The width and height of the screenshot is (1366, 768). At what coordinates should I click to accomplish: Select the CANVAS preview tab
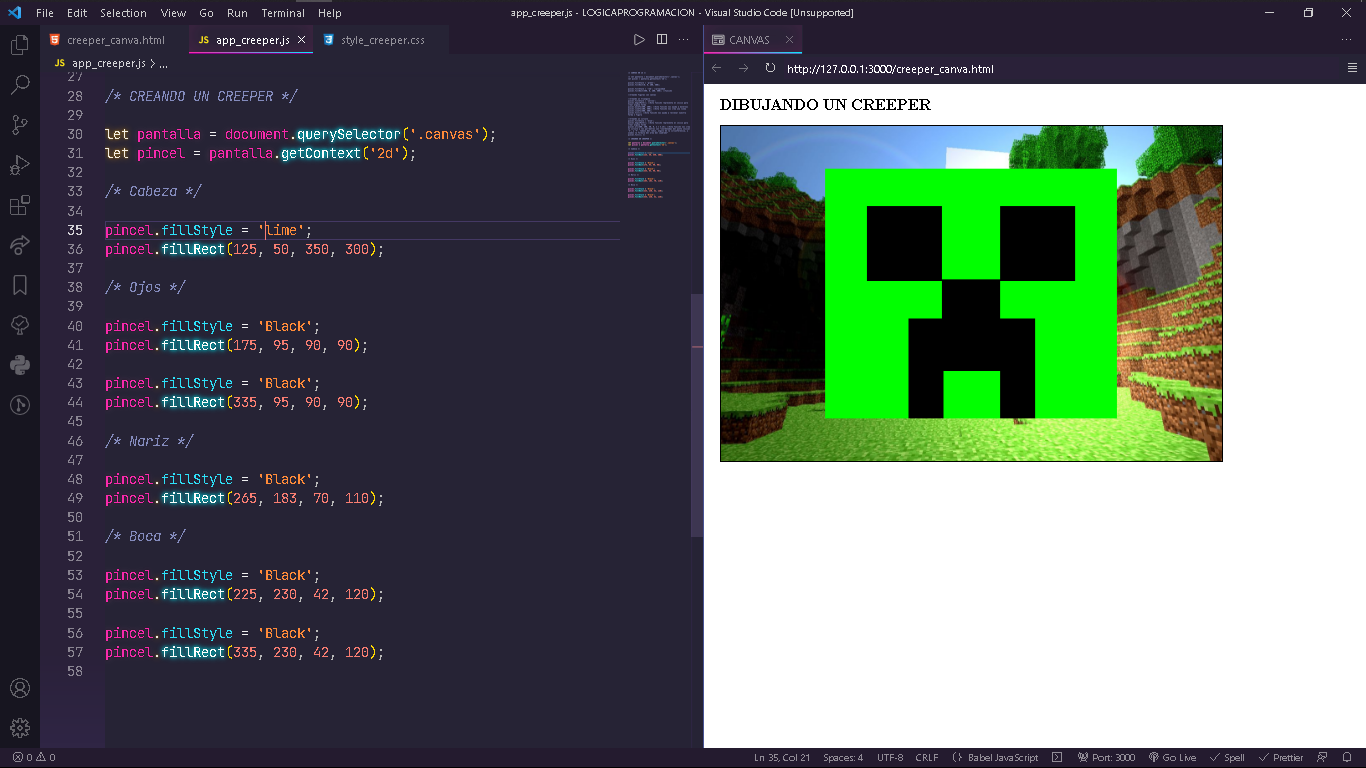752,40
